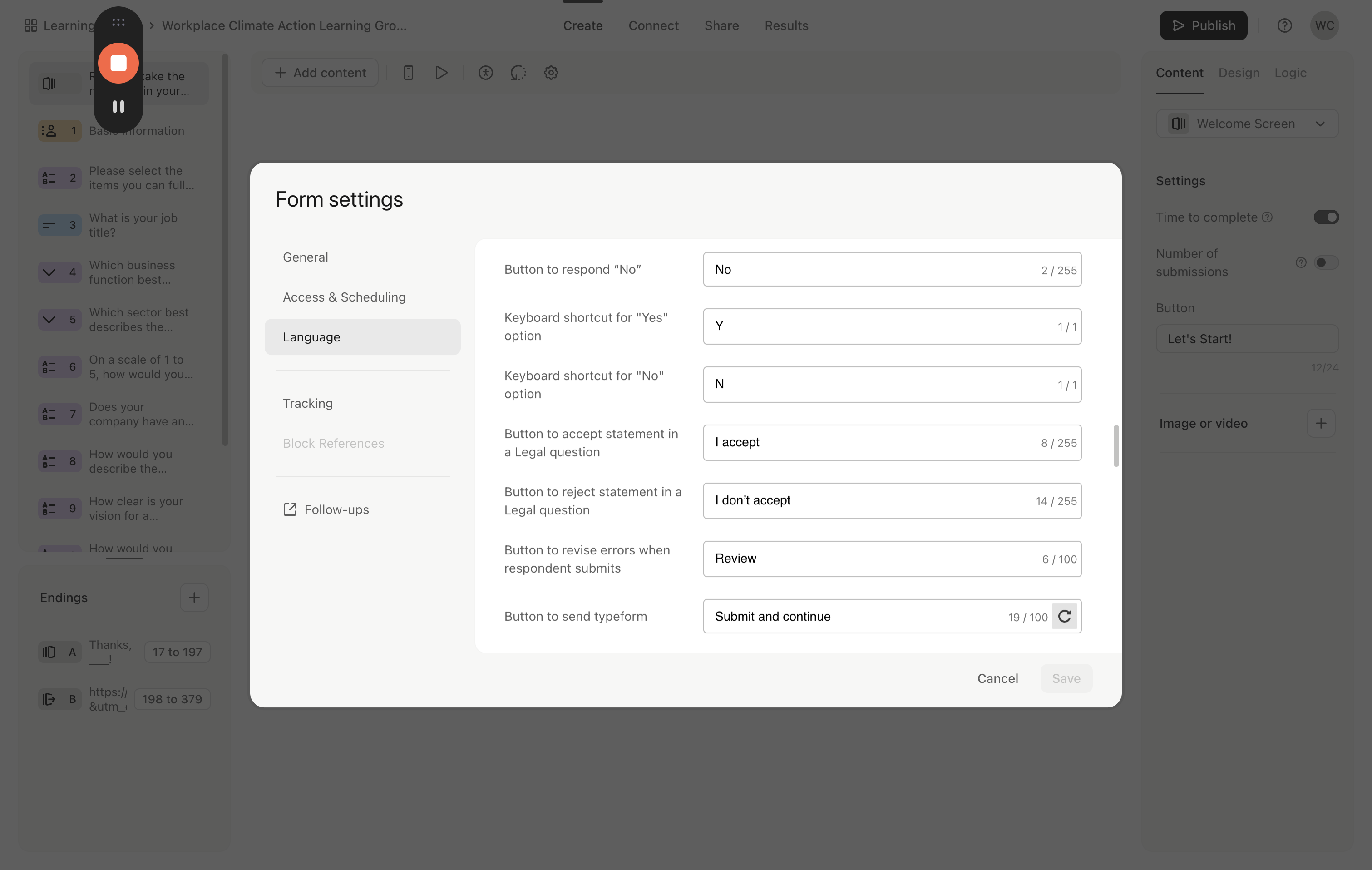
Task: Open the accessibility checker icon
Action: tap(485, 73)
